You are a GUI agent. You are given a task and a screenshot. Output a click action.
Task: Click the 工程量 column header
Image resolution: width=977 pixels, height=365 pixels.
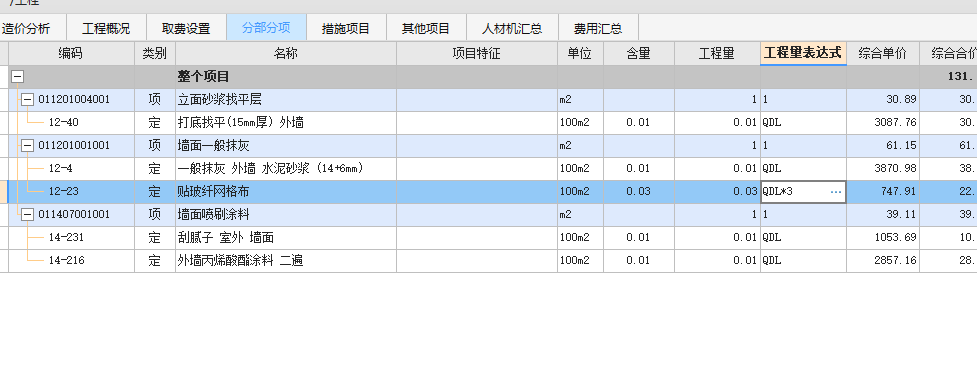[x=717, y=54]
